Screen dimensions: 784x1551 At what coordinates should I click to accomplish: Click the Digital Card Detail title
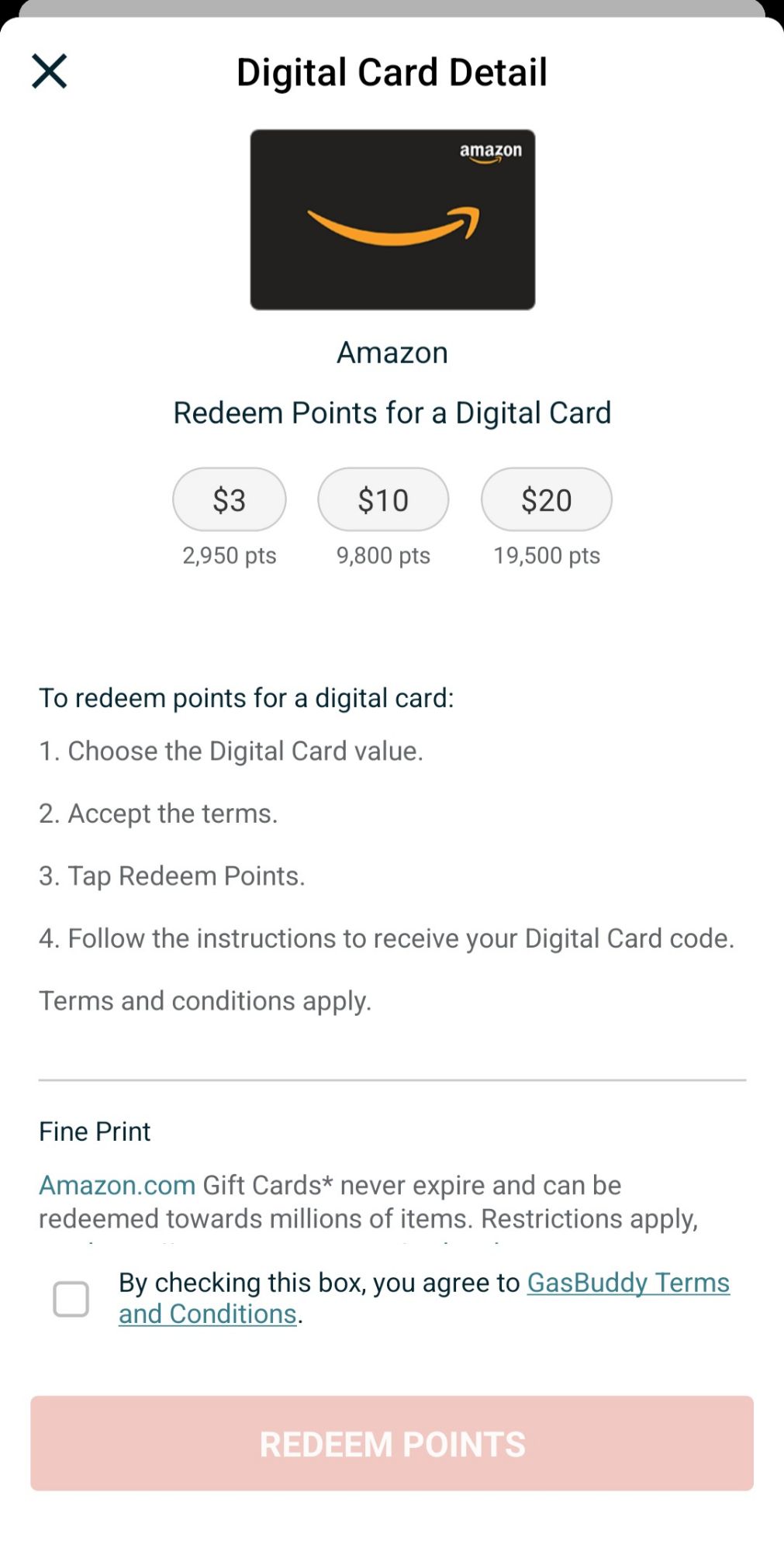click(x=392, y=72)
